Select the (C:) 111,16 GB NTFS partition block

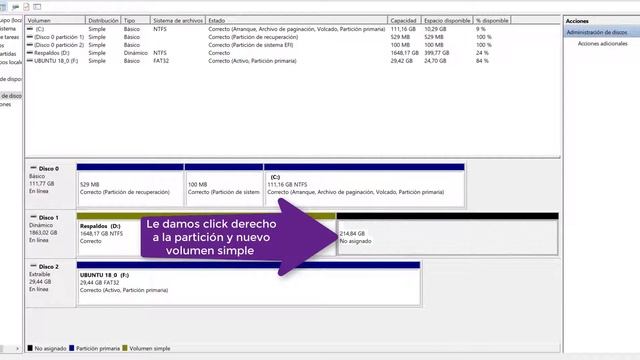(x=364, y=186)
